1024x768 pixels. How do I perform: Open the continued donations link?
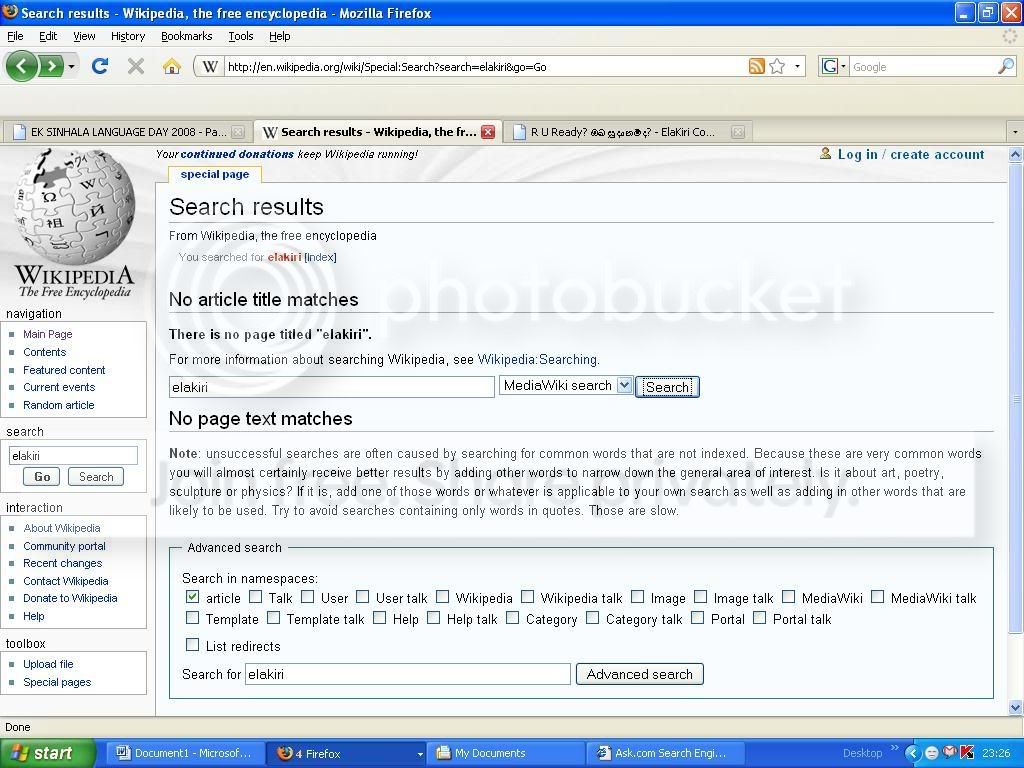click(237, 154)
